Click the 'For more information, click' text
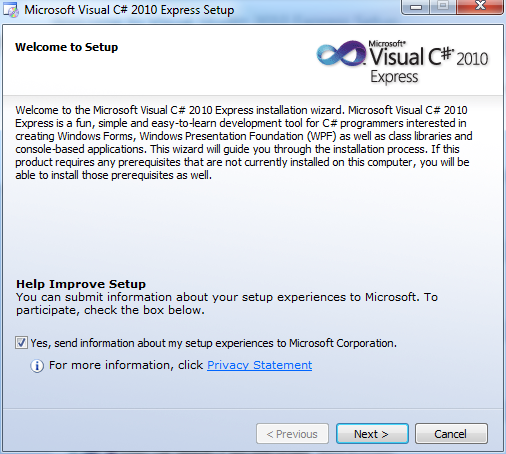The image size is (506, 454). 126,365
